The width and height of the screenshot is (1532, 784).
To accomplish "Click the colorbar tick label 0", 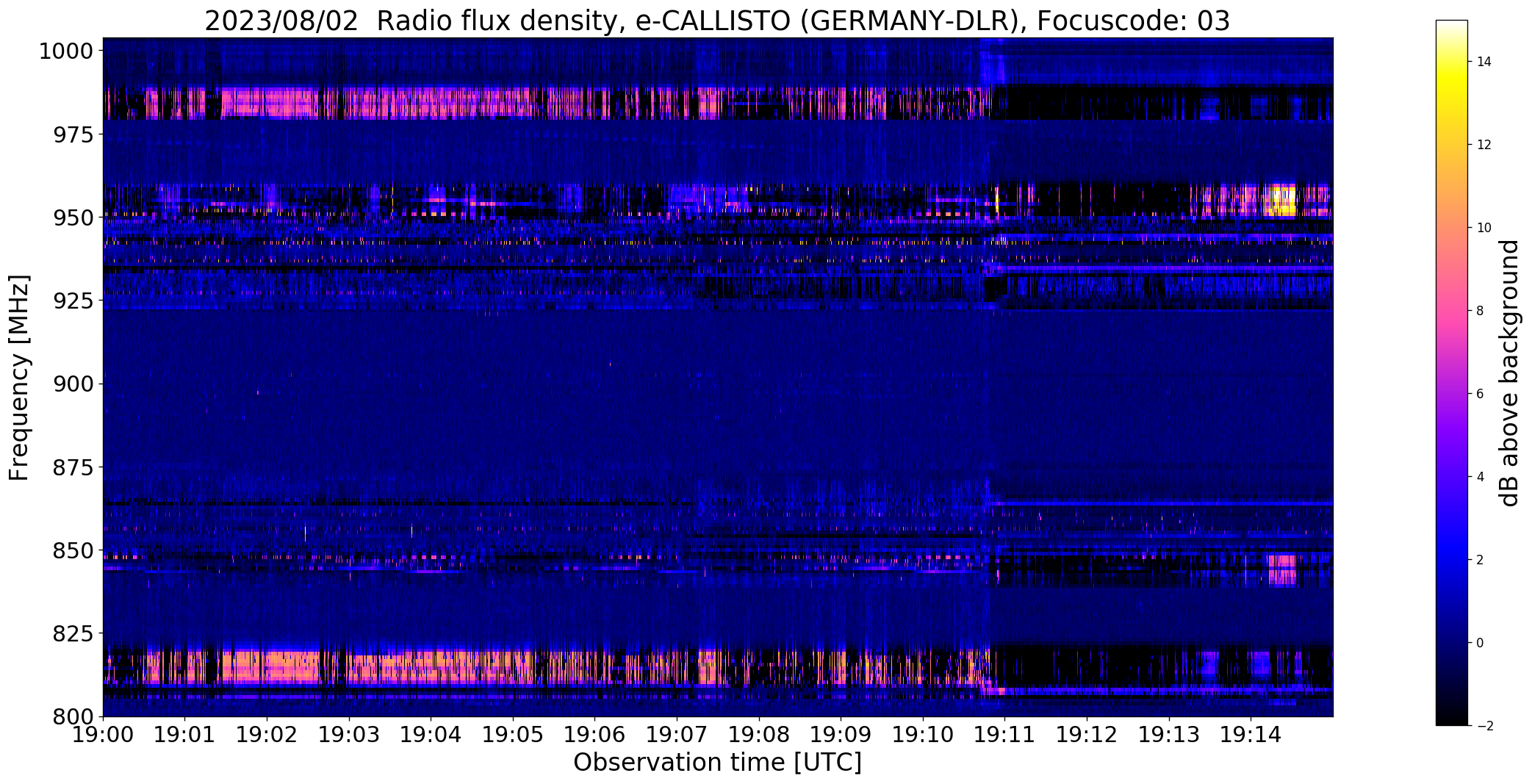I will coord(1481,643).
